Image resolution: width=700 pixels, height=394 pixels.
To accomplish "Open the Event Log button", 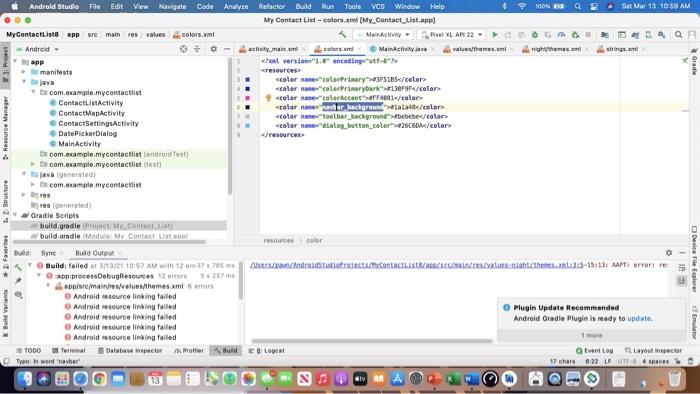I will tap(595, 351).
